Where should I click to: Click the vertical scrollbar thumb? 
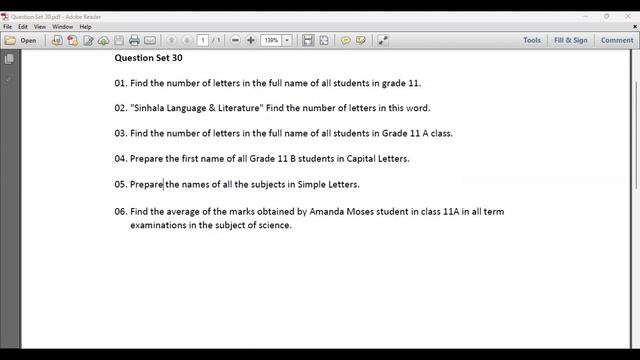pos(636,135)
